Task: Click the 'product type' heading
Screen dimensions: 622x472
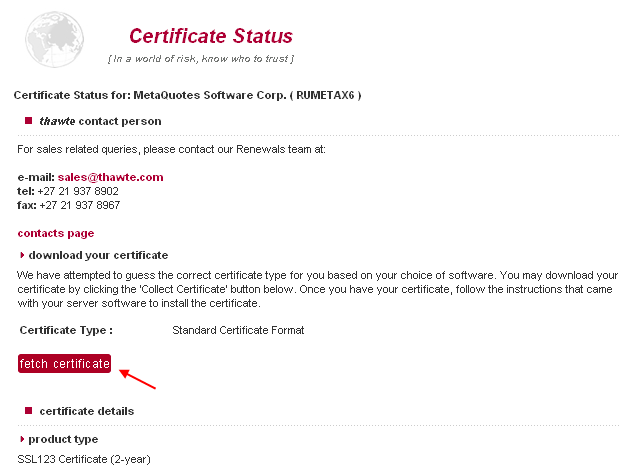Action: point(63,439)
